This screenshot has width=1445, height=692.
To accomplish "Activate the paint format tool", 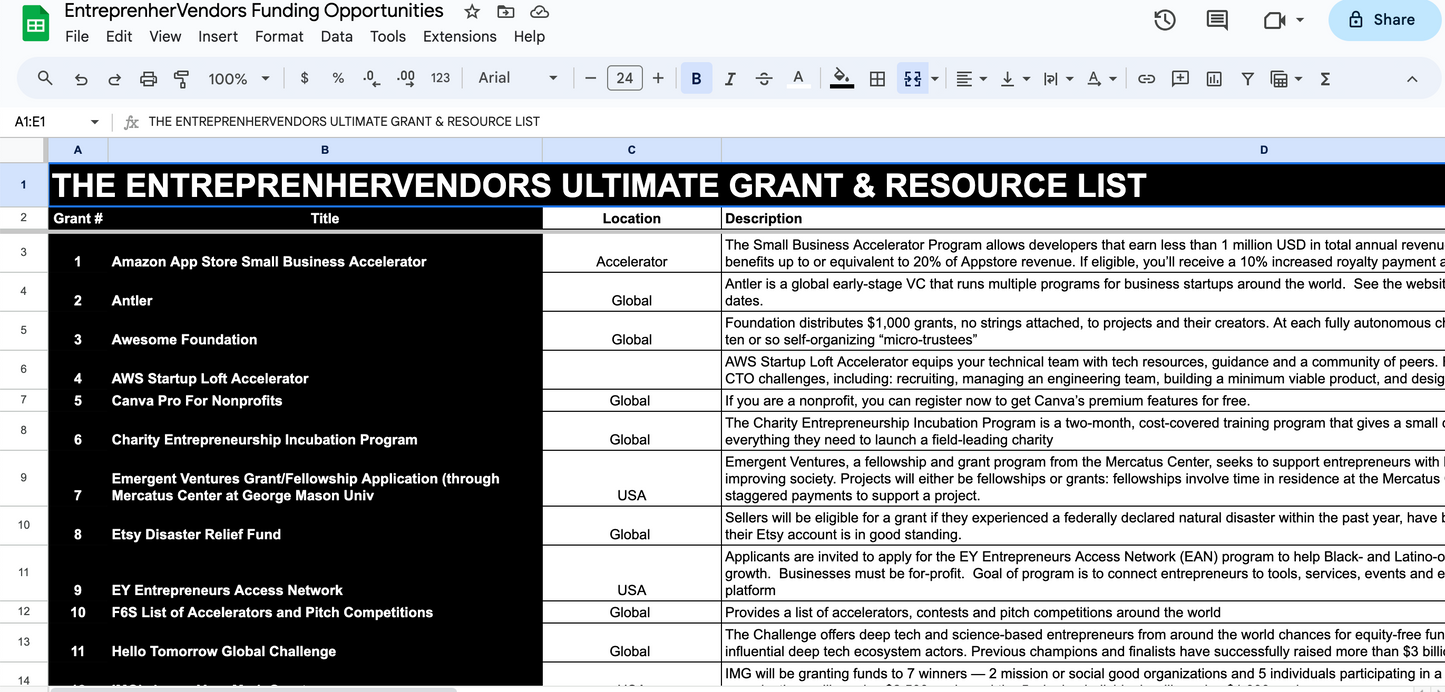I will [x=182, y=78].
